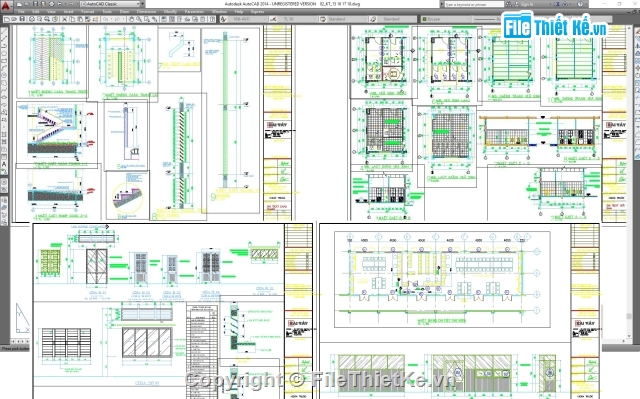Open the Draw menu
Screen dimensions: 640x399
coord(124,11)
